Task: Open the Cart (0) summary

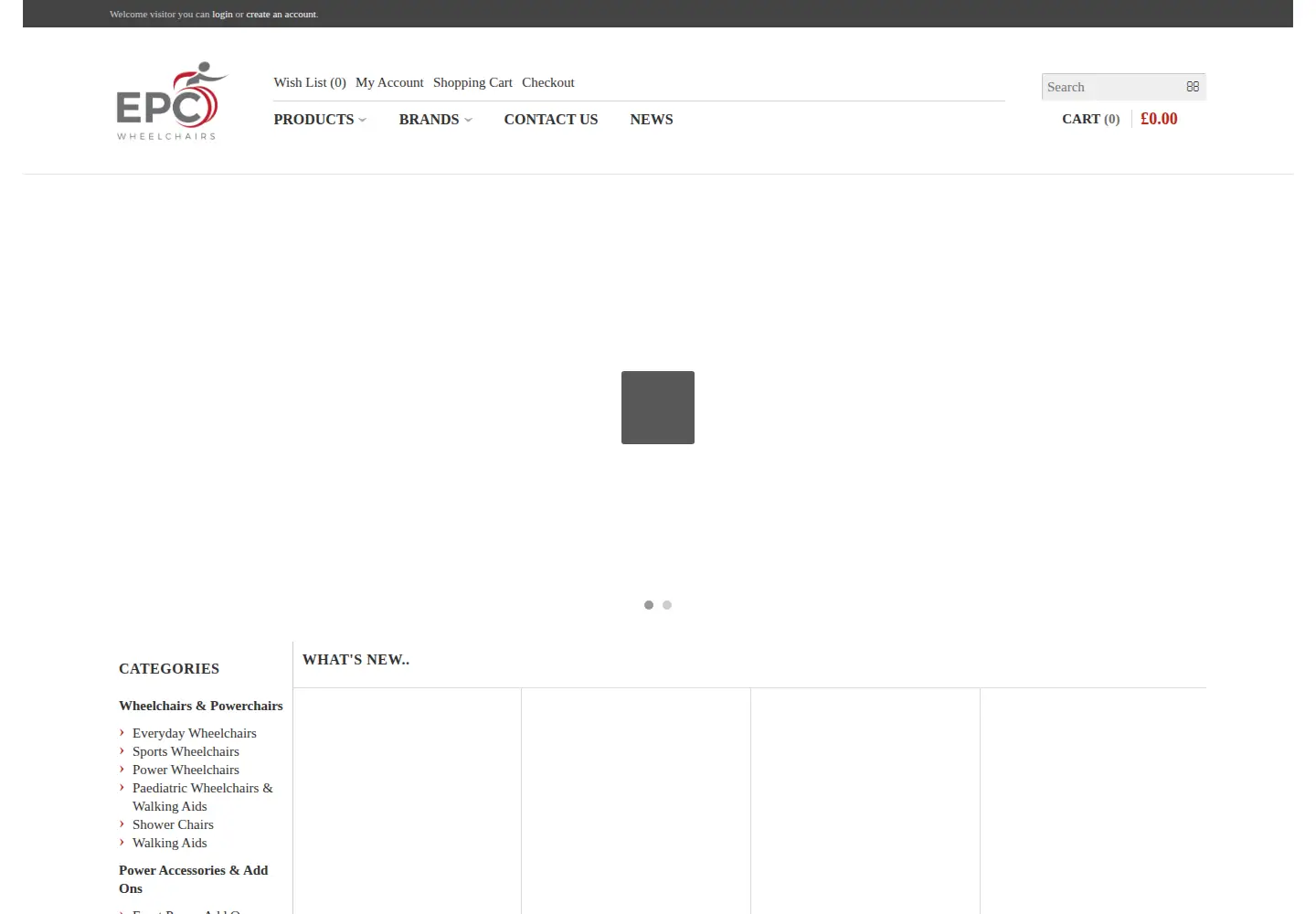Action: pos(1091,119)
